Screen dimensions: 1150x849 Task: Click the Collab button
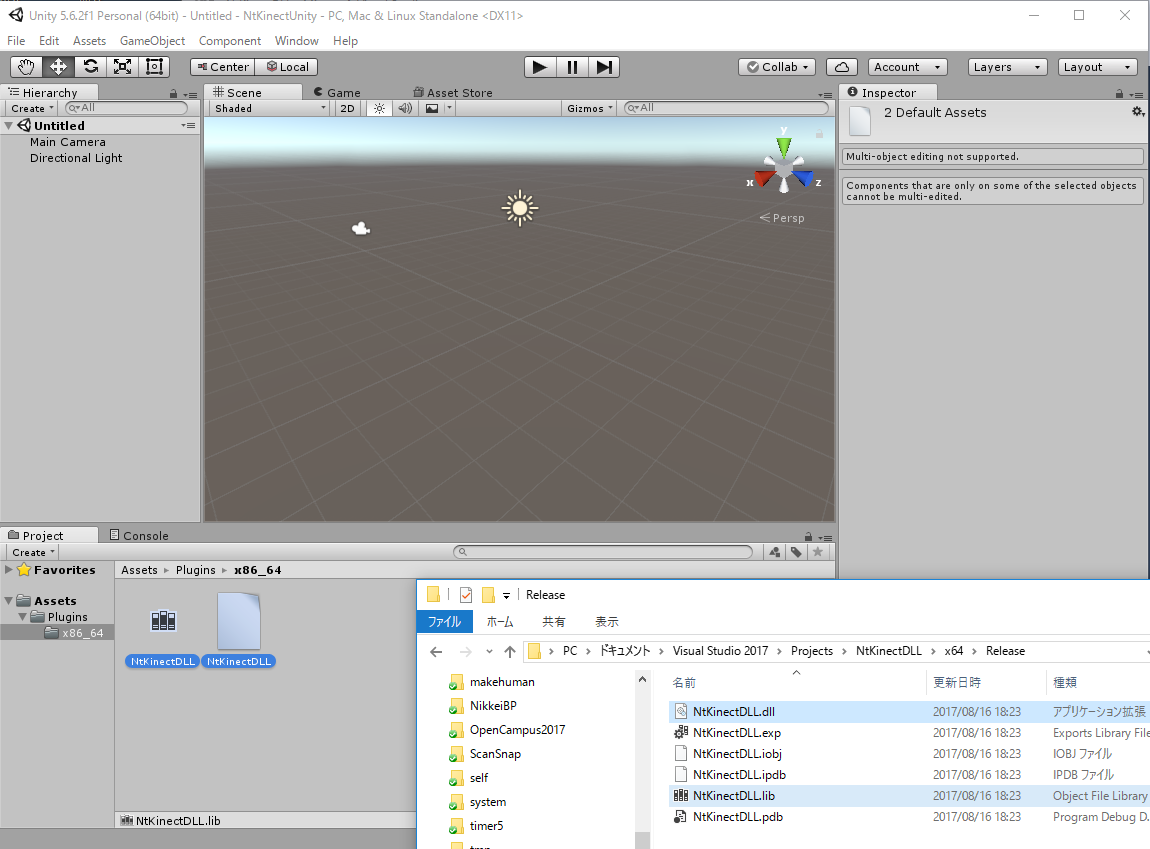(777, 67)
